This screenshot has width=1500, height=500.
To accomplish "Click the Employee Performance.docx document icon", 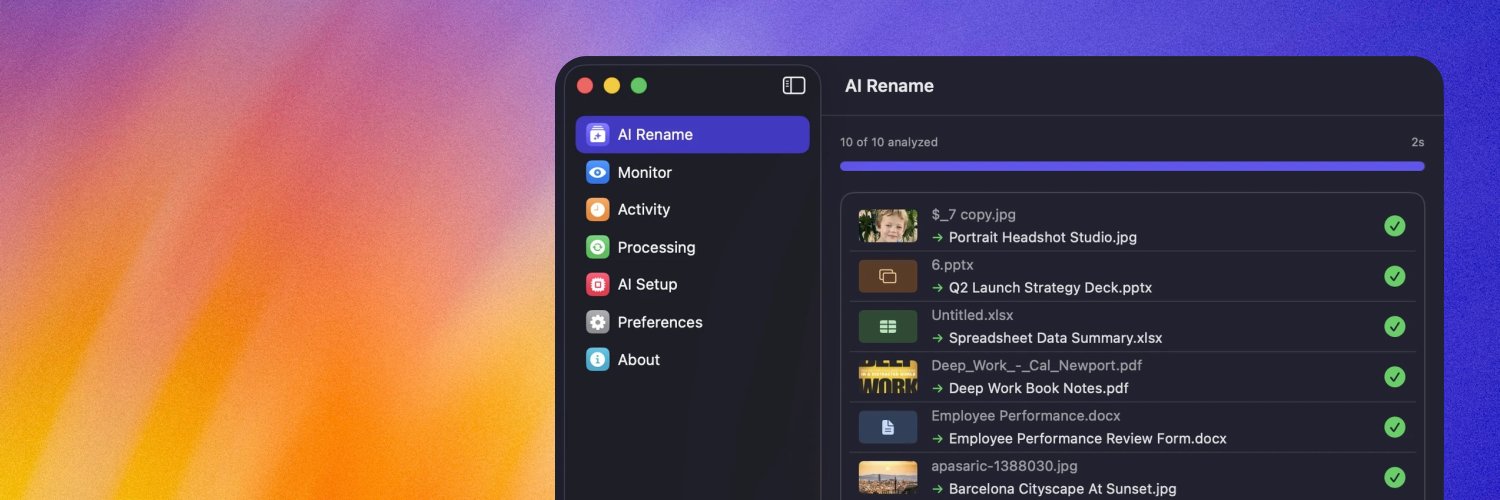I will 888,427.
